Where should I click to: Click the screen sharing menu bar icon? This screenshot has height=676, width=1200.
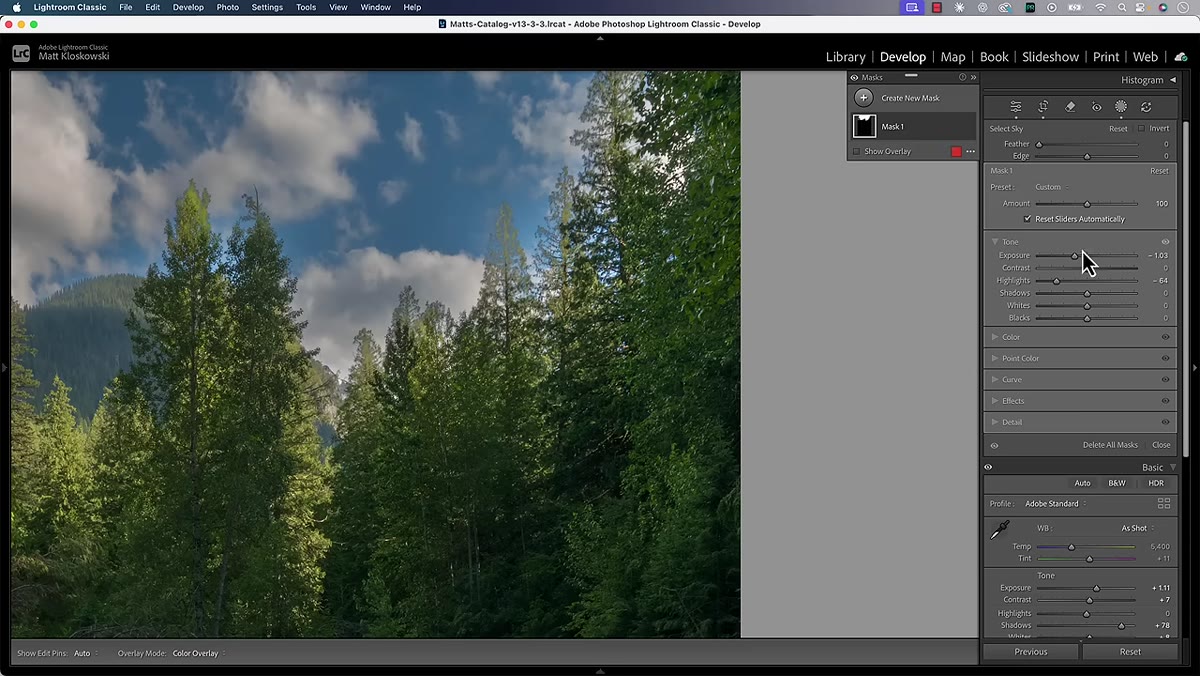click(x=912, y=7)
